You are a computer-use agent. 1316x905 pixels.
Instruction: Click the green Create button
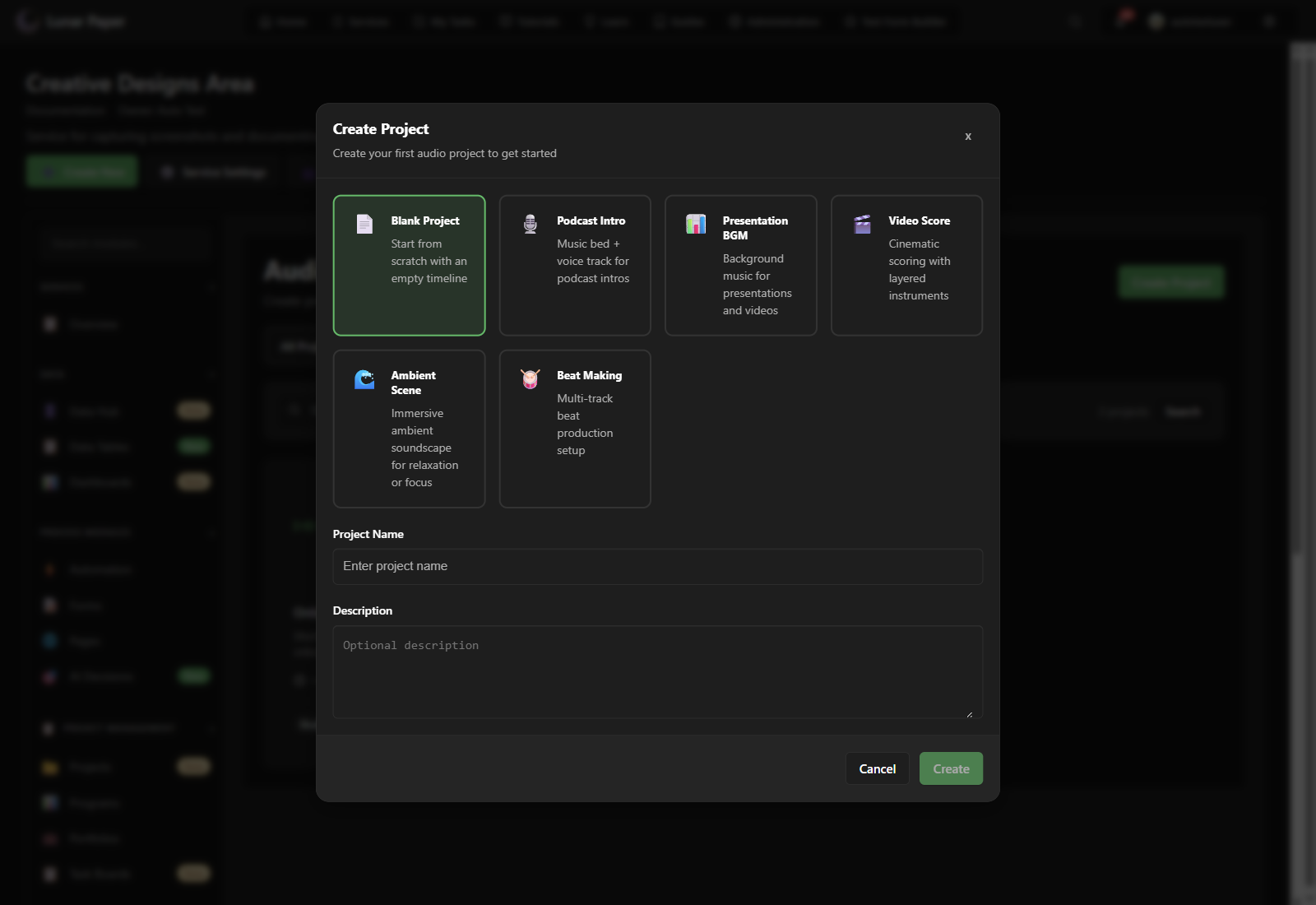pos(951,768)
